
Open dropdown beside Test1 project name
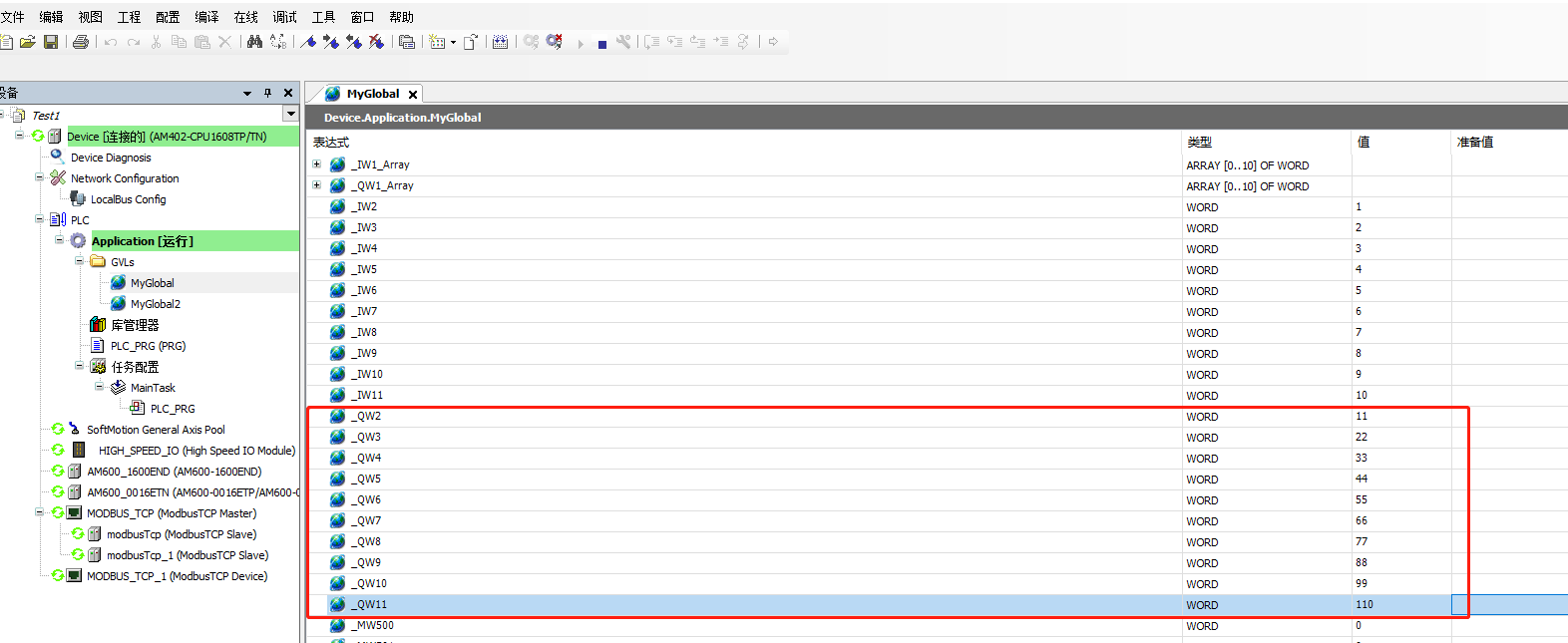point(290,115)
